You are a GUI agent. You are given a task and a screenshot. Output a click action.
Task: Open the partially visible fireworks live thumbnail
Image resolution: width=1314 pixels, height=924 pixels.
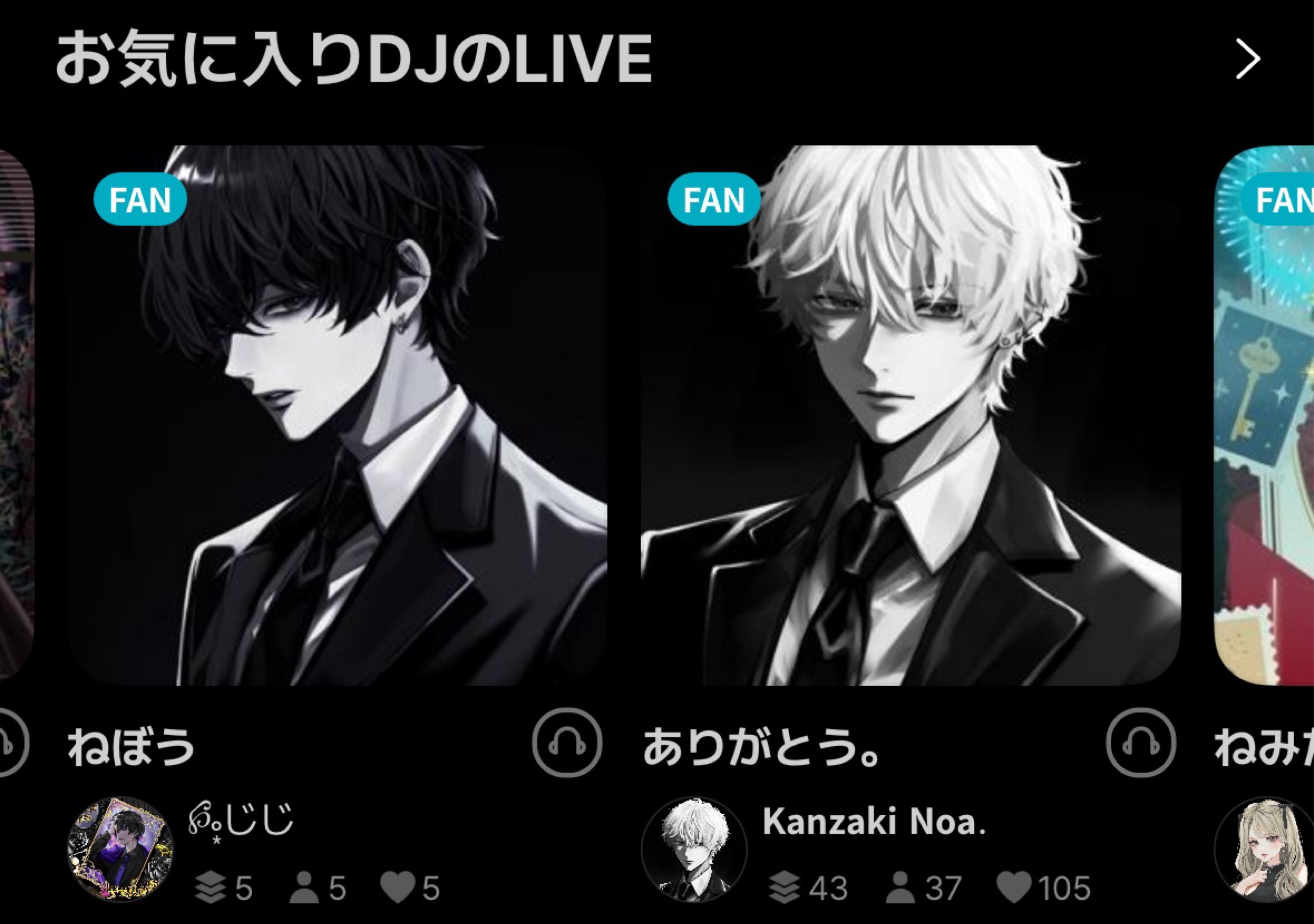point(1264,415)
